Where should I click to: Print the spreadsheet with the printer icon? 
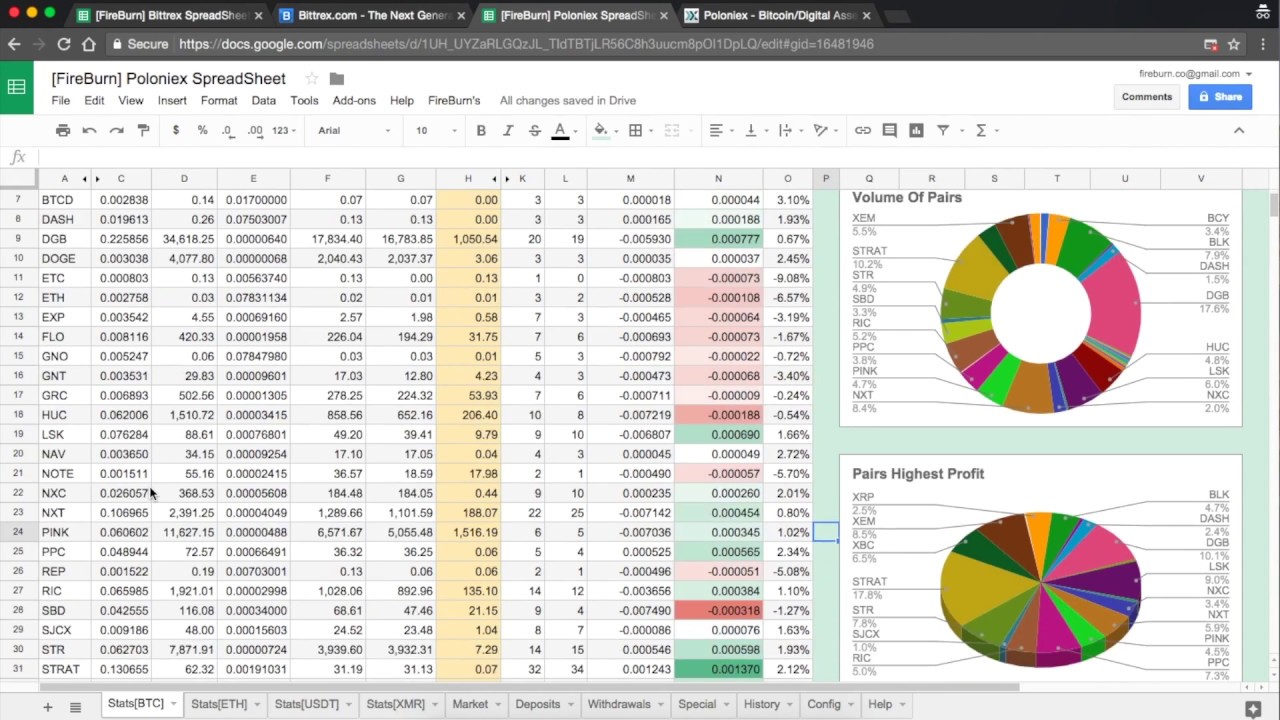click(x=63, y=130)
